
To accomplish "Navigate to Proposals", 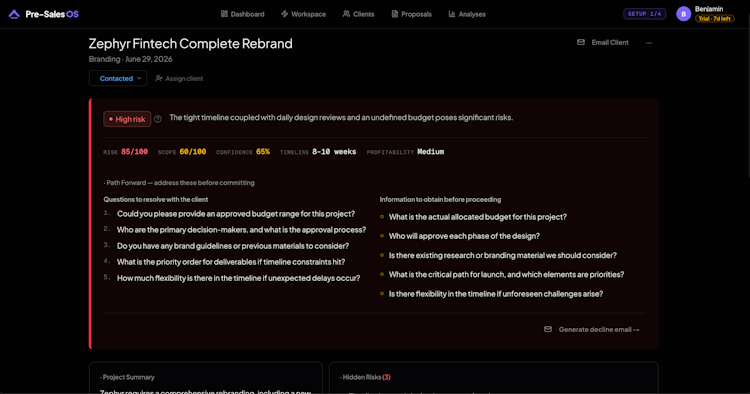I will [x=412, y=14].
